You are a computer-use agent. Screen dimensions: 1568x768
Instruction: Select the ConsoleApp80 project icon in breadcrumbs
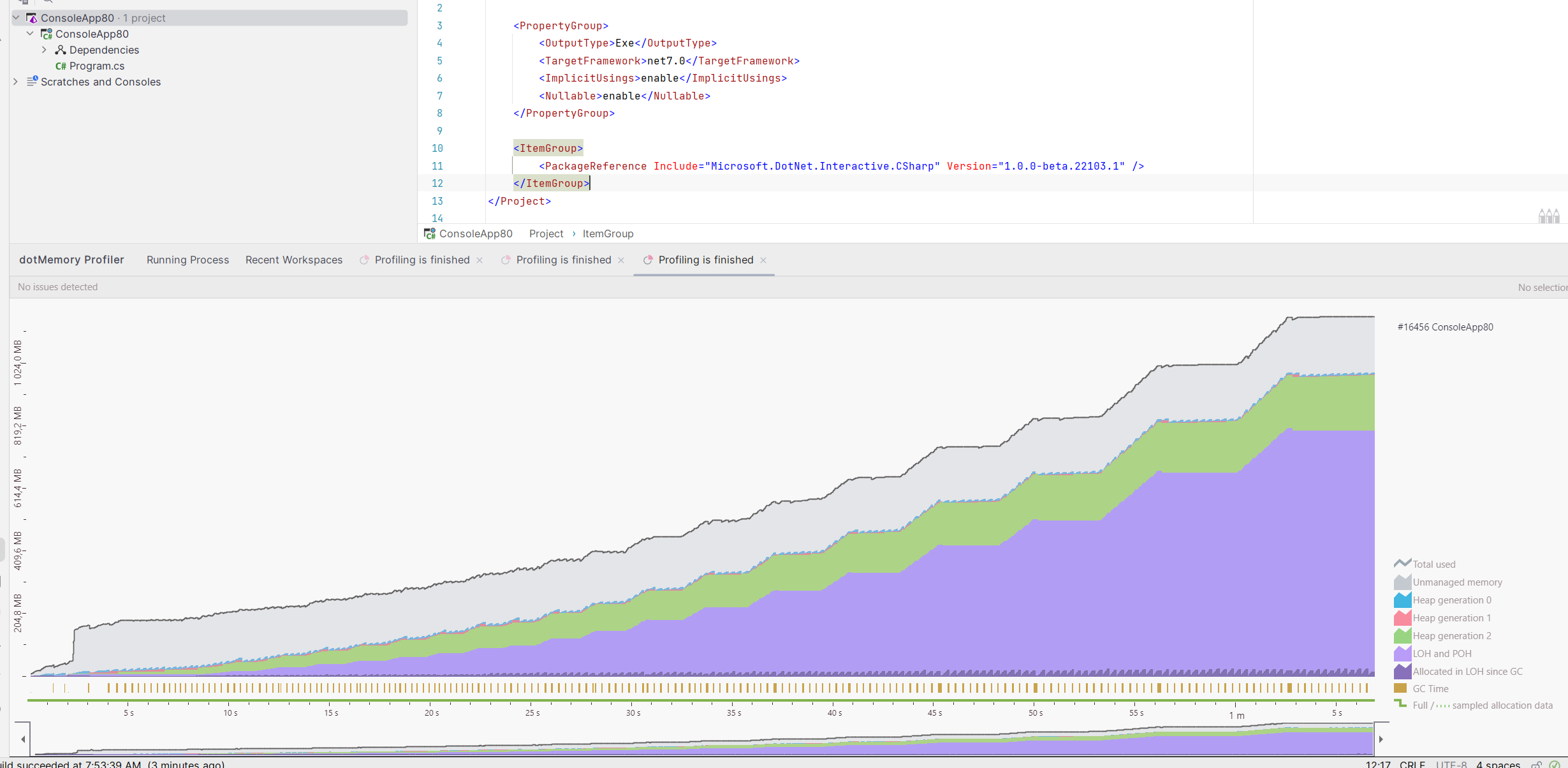[430, 233]
